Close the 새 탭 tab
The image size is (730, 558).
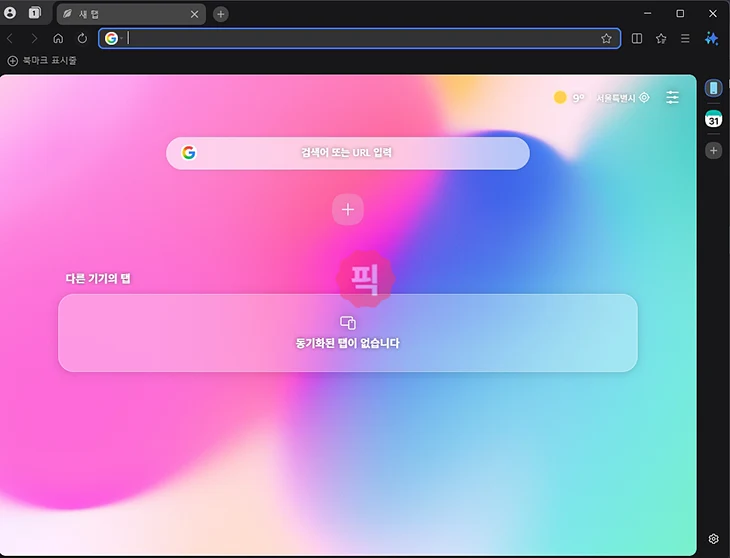[195, 14]
